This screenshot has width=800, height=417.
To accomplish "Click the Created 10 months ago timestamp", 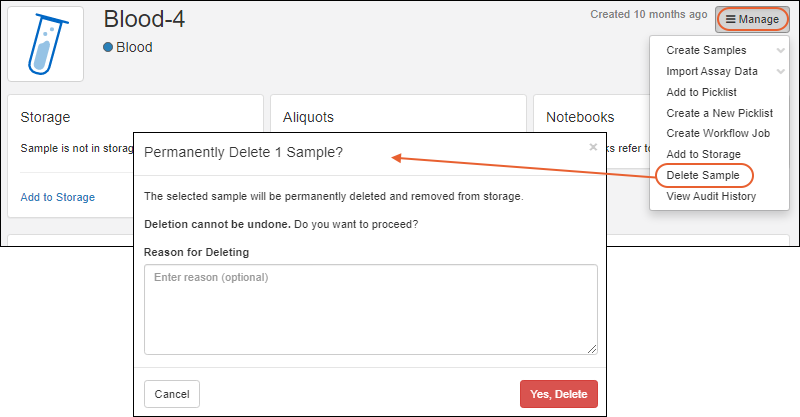I will point(649,15).
